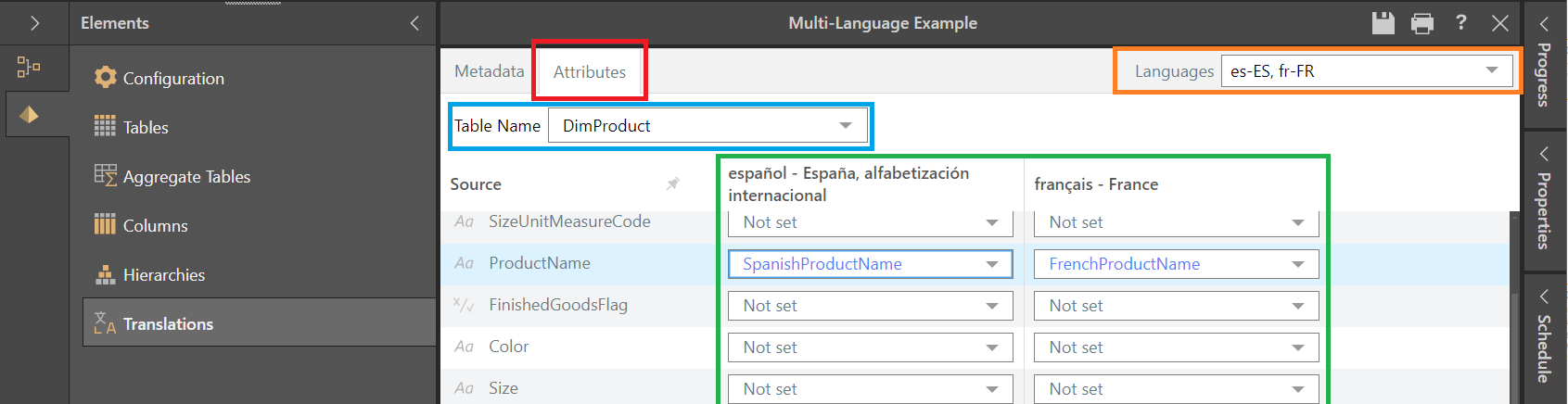
Task: Open the Hierarchies element
Action: [164, 275]
